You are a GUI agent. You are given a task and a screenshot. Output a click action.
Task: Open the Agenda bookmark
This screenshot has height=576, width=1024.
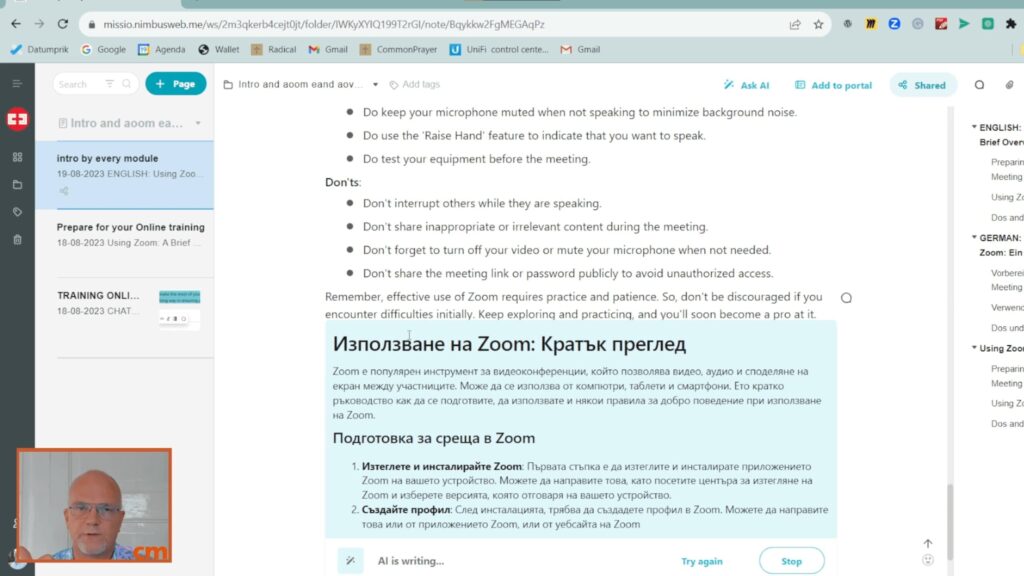point(162,49)
